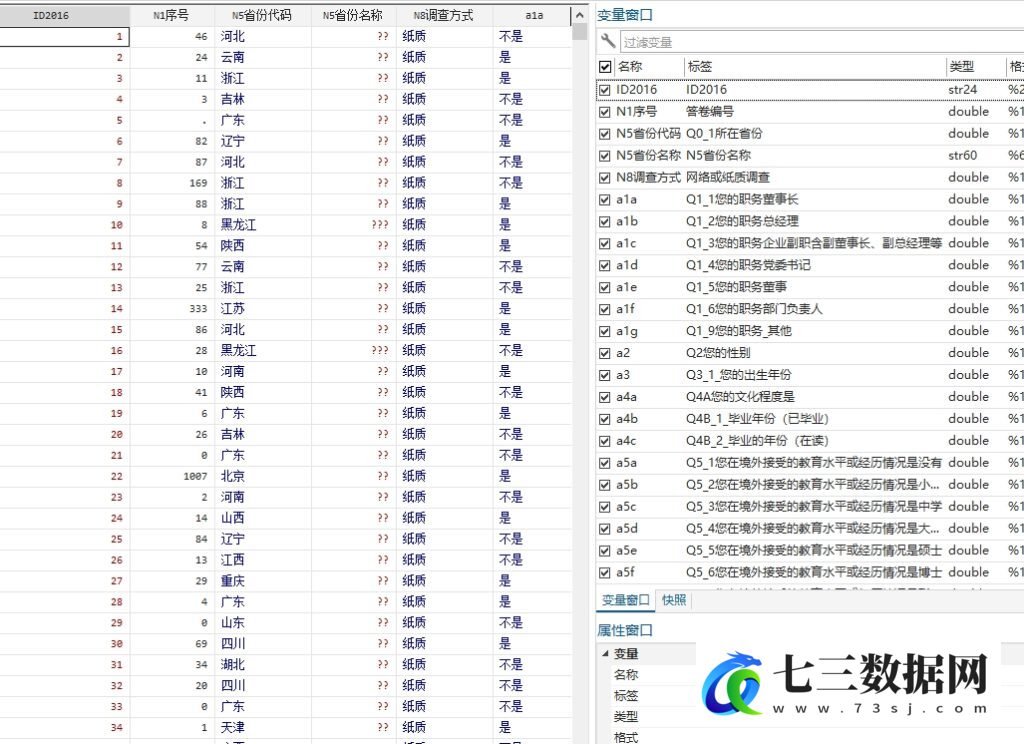Click the wrench filter icon in variables window
The height and width of the screenshot is (744, 1024).
point(608,42)
